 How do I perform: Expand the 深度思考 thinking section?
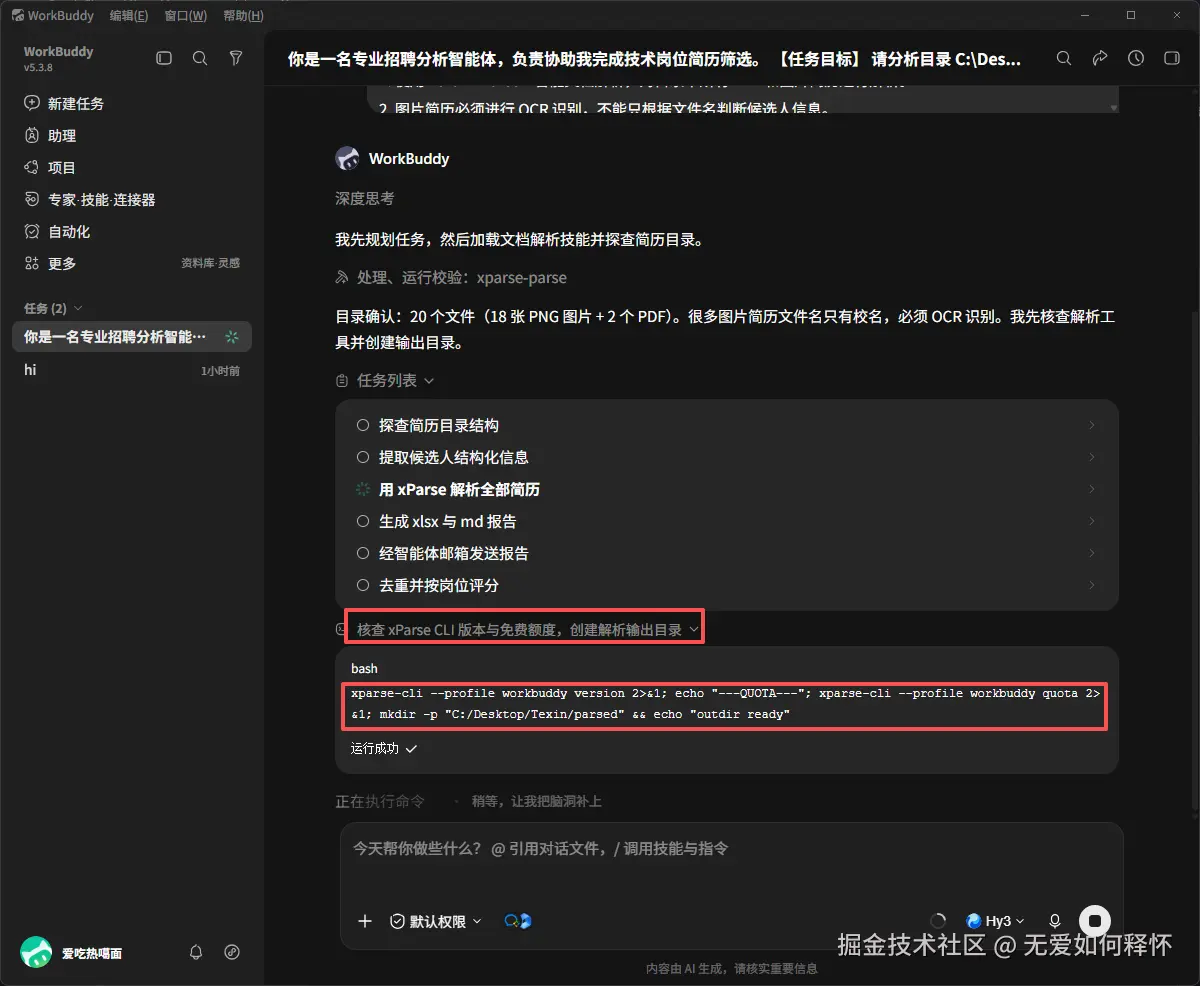pos(364,199)
